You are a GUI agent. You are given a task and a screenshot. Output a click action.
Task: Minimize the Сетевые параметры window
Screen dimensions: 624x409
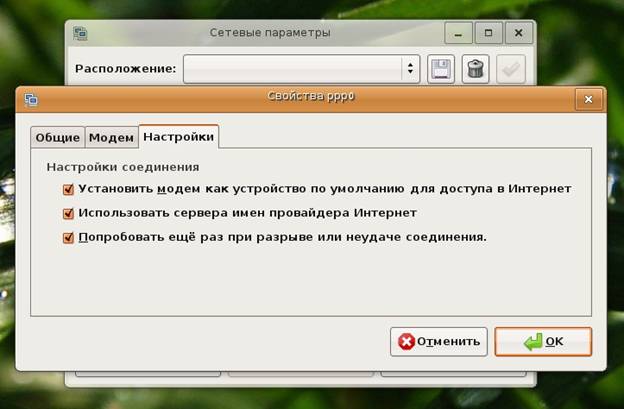tap(458, 33)
